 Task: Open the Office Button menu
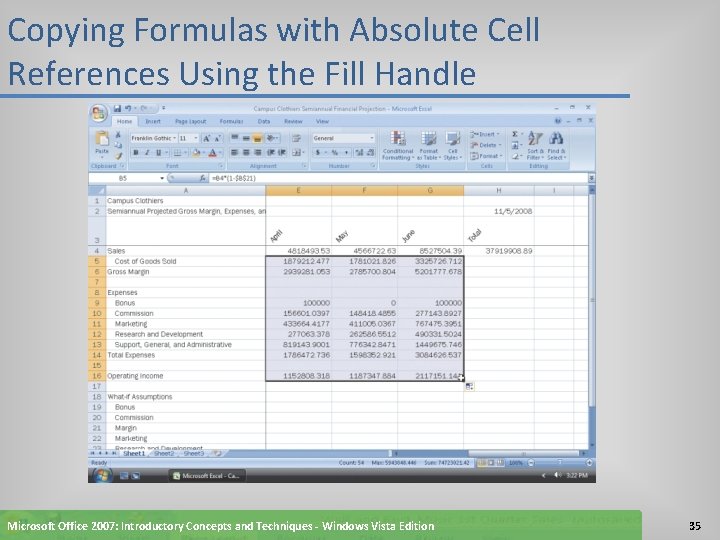pos(99,113)
